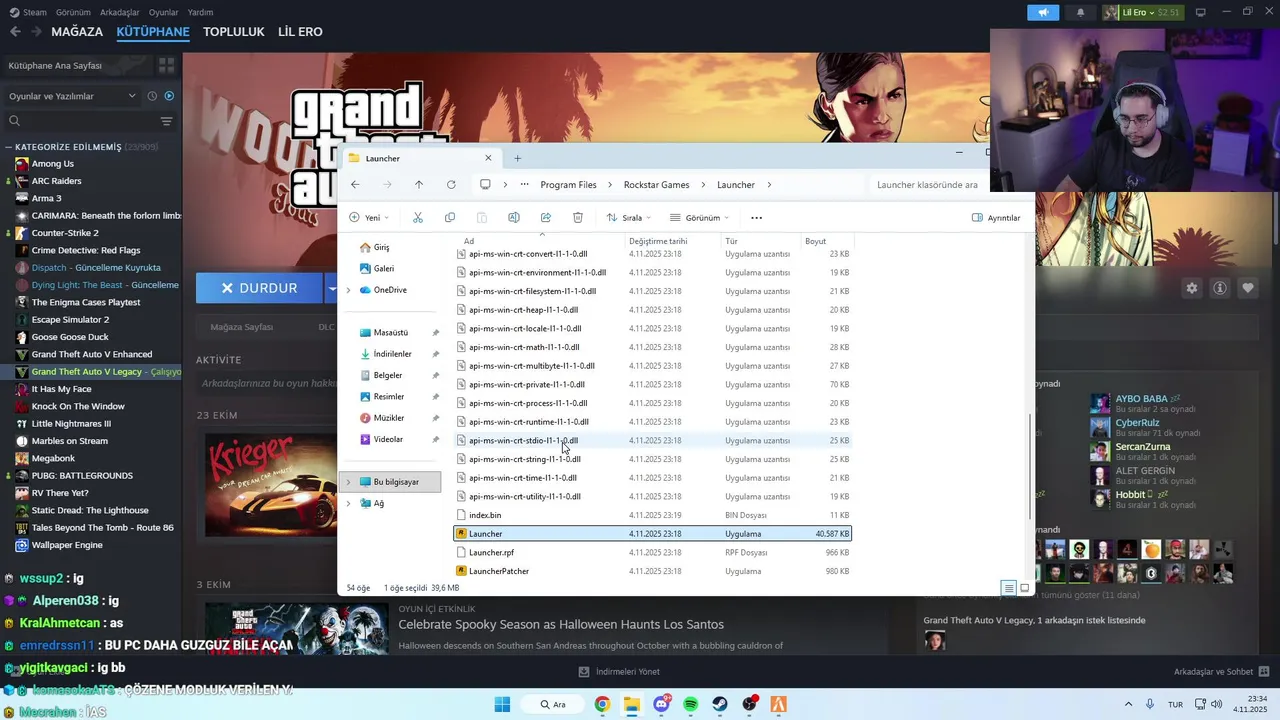Viewport: 1280px width, 720px height.
Task: Click Rockstar Games in address bar
Action: click(656, 185)
